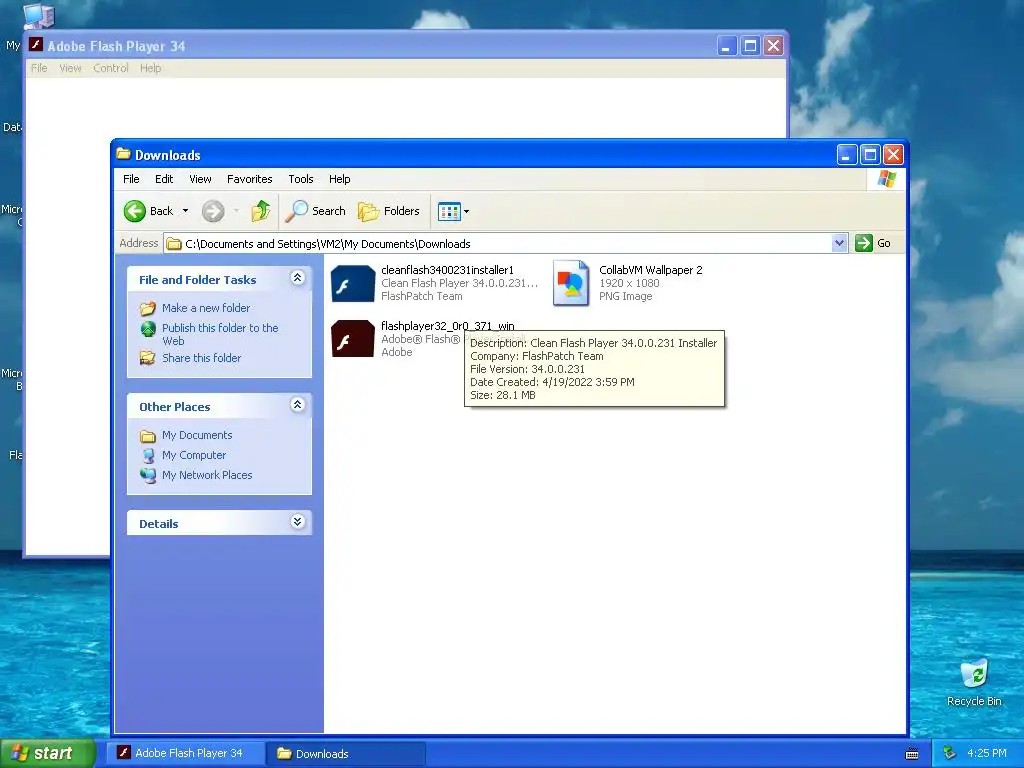Click the keyboard icon on the taskbar

pos(912,754)
